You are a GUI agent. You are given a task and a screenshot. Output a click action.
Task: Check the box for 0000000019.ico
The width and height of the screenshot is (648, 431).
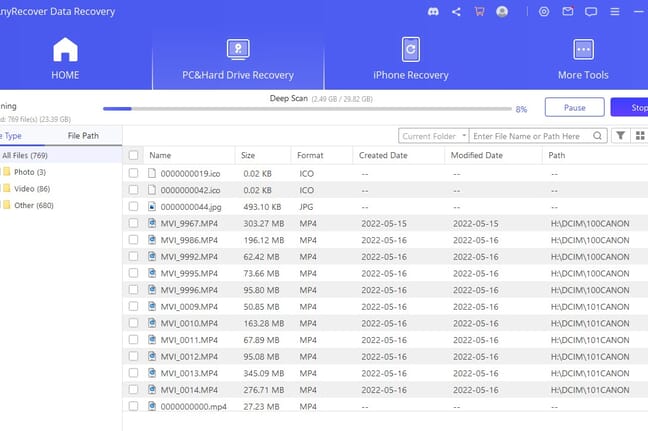tap(133, 173)
